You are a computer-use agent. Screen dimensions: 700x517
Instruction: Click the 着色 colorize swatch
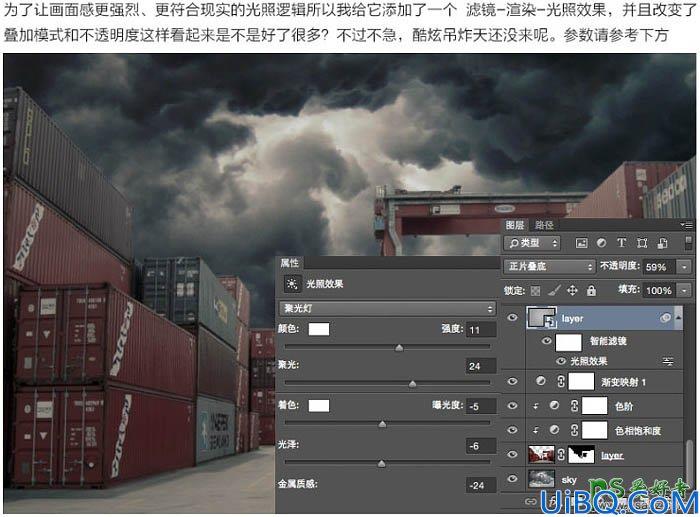(319, 406)
